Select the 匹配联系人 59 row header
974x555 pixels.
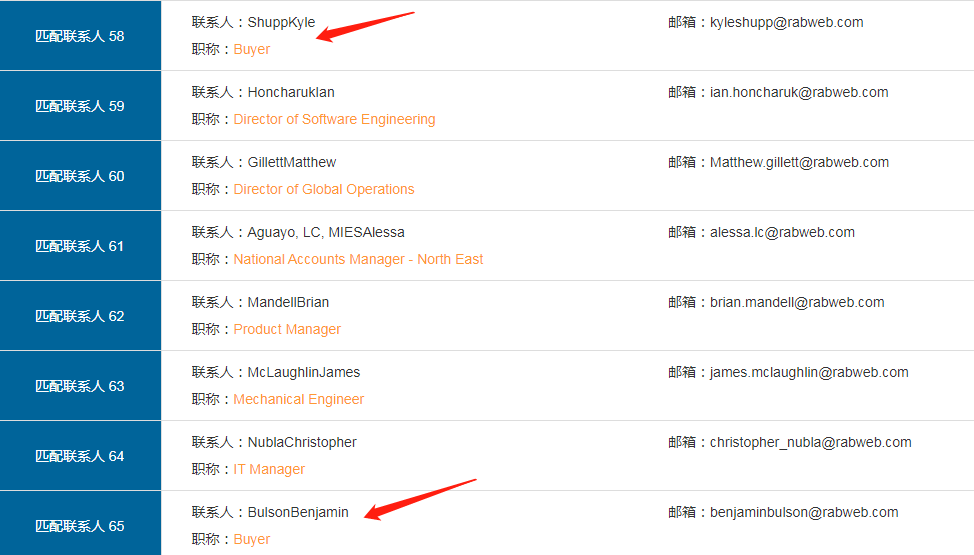click(80, 106)
